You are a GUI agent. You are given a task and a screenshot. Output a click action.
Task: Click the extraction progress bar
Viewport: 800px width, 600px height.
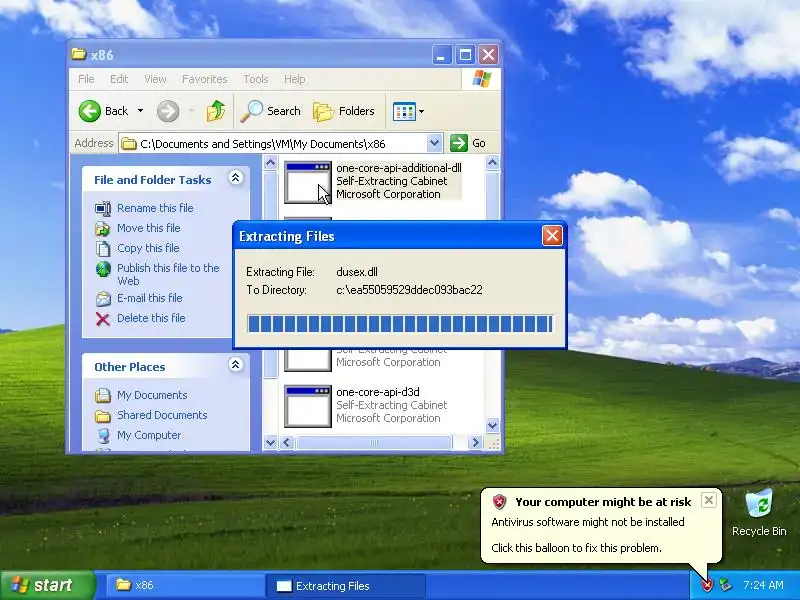(x=399, y=324)
